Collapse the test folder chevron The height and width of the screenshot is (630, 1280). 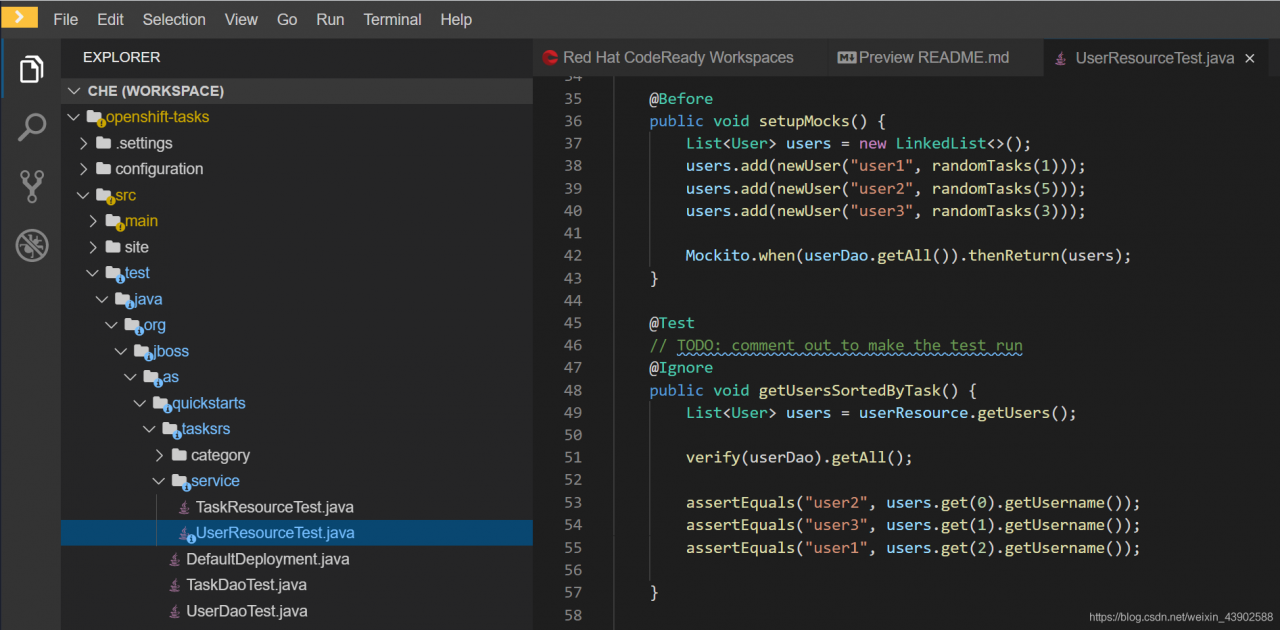point(94,273)
